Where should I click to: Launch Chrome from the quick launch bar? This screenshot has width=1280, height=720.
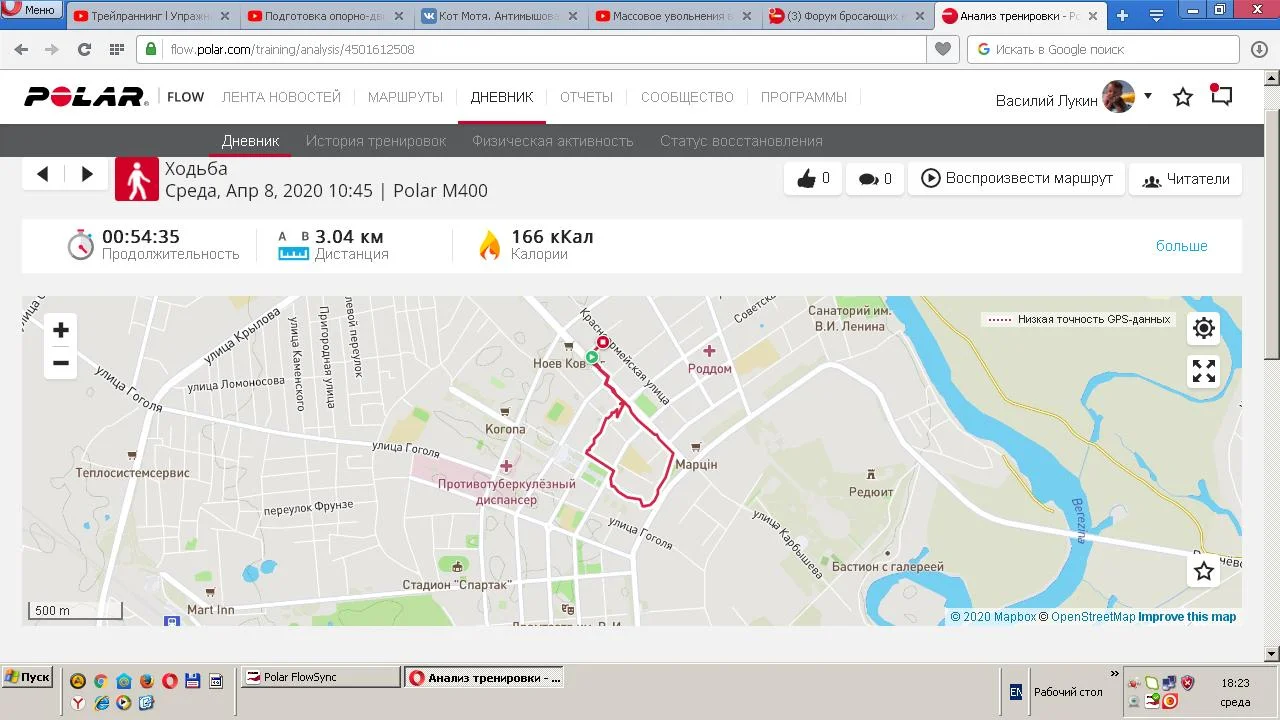[101, 681]
